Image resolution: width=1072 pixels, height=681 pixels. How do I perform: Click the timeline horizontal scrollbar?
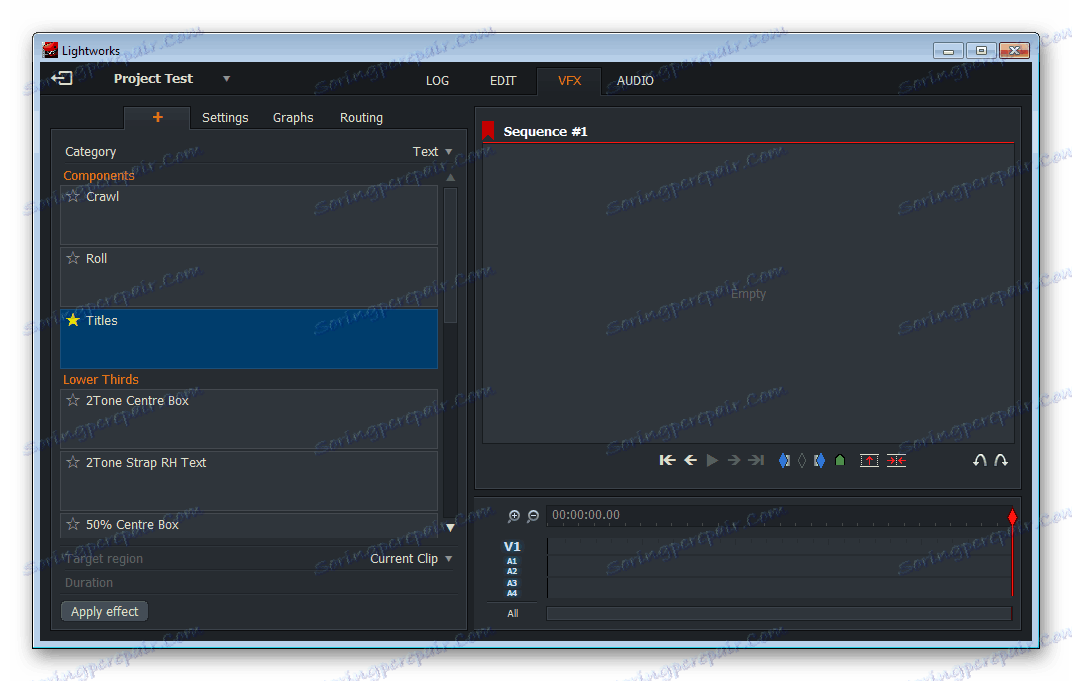pos(779,613)
